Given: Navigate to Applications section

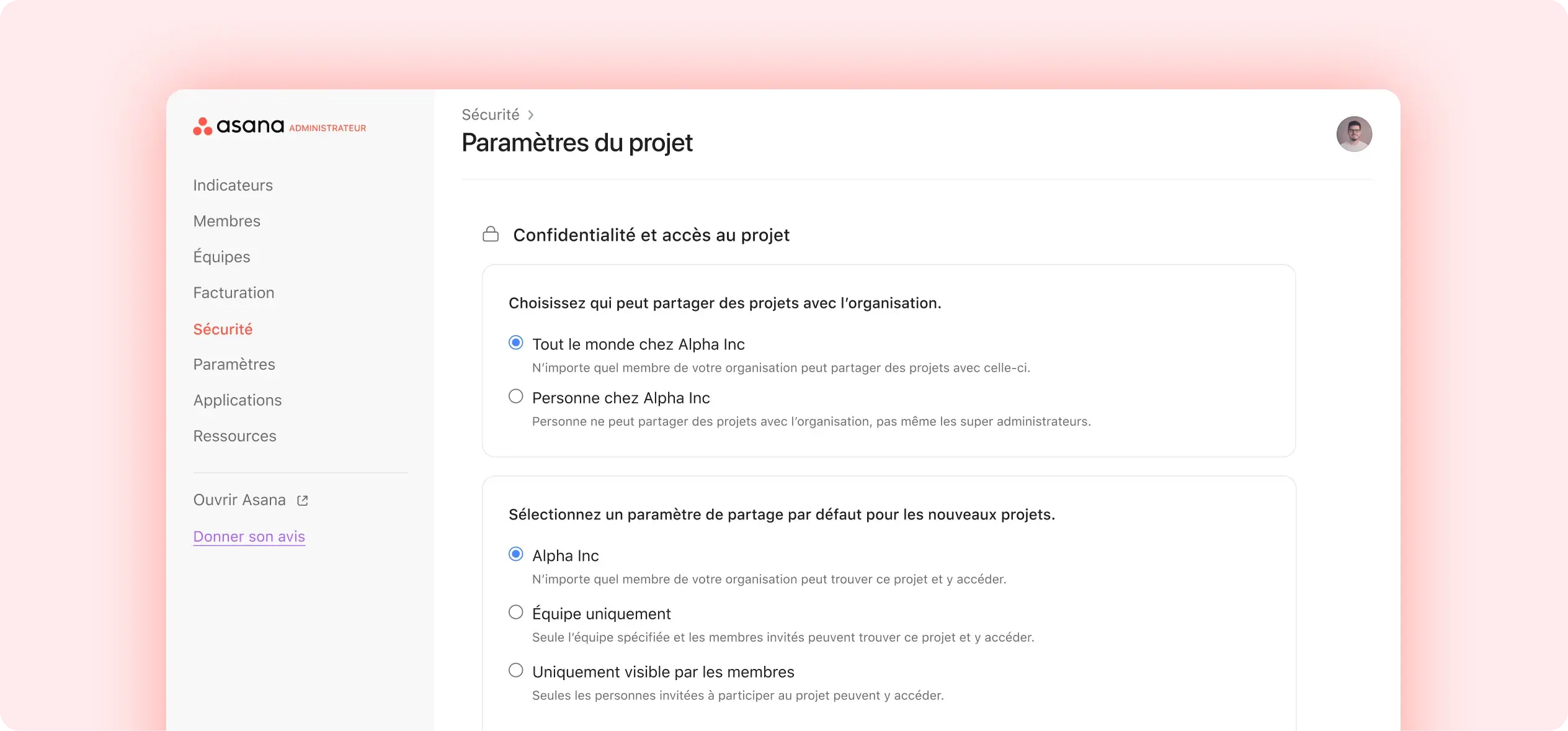Looking at the screenshot, I should click(x=238, y=400).
